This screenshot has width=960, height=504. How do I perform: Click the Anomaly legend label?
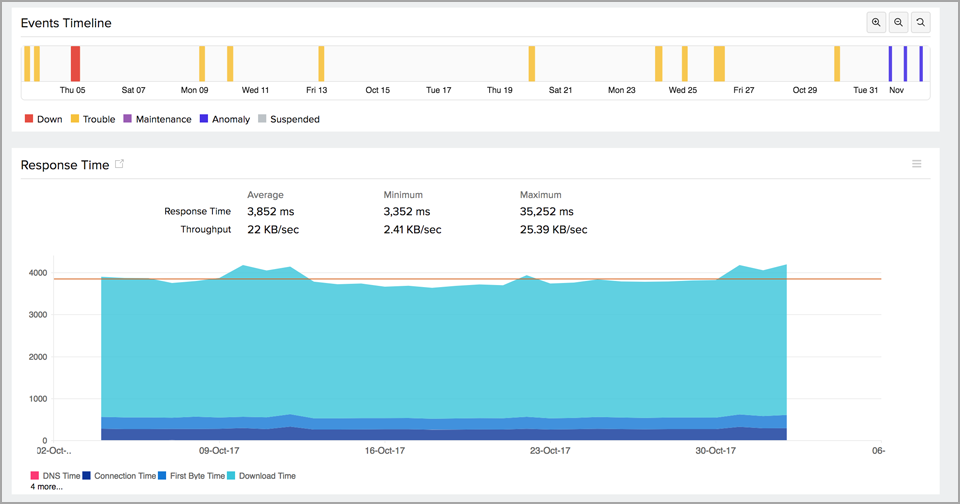(x=231, y=119)
